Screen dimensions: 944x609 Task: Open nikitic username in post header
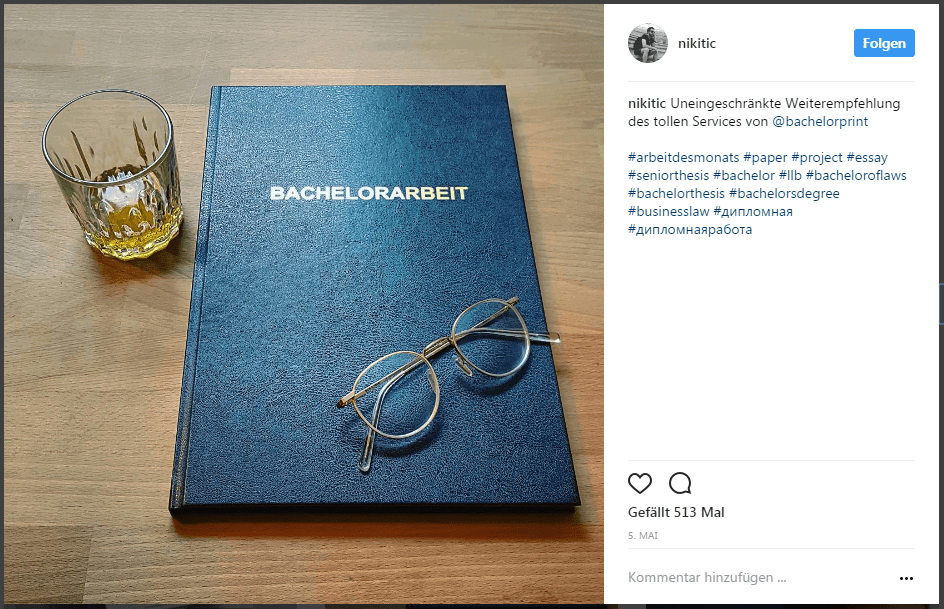coord(697,43)
